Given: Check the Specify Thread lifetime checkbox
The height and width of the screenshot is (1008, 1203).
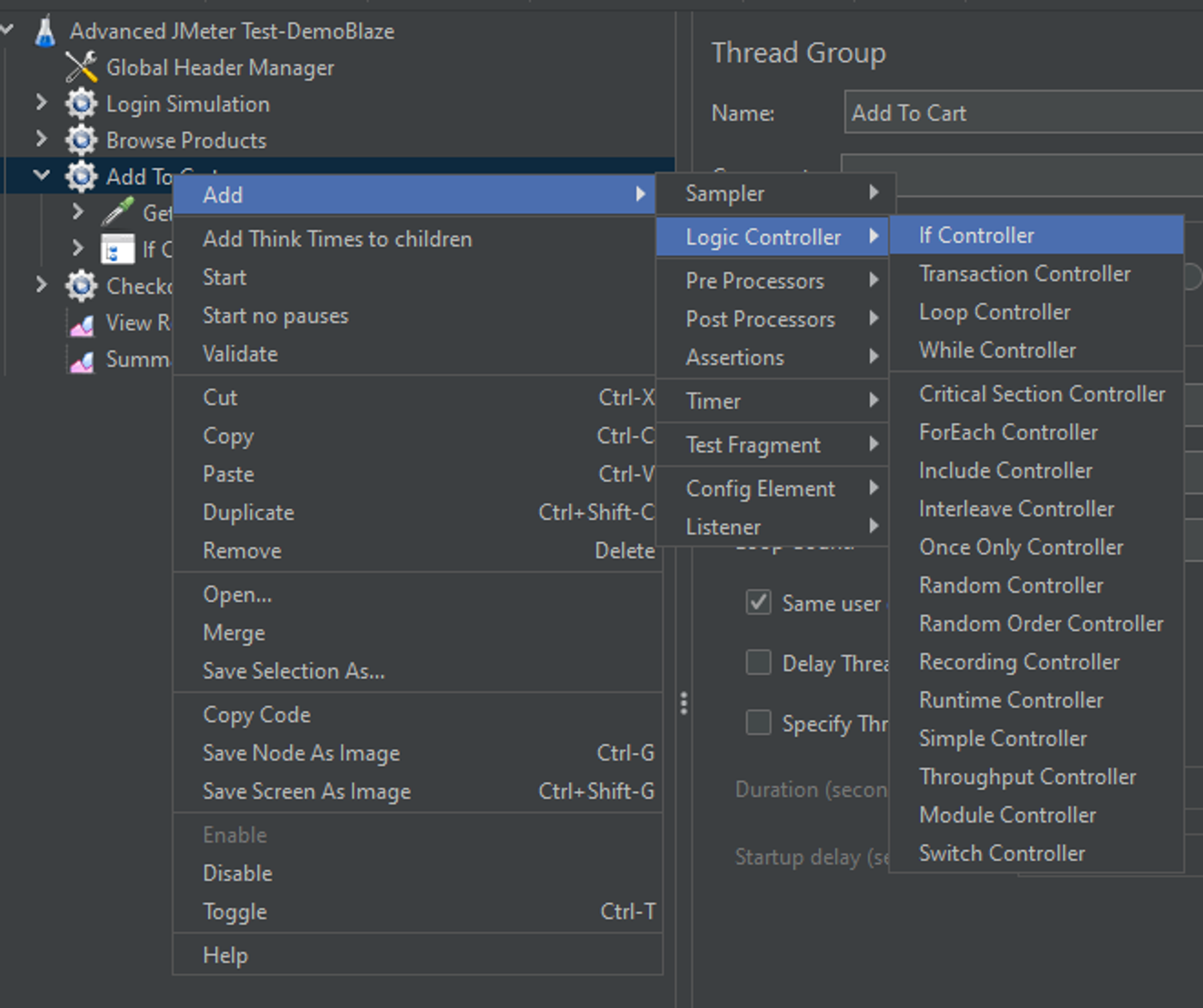Looking at the screenshot, I should click(x=758, y=723).
